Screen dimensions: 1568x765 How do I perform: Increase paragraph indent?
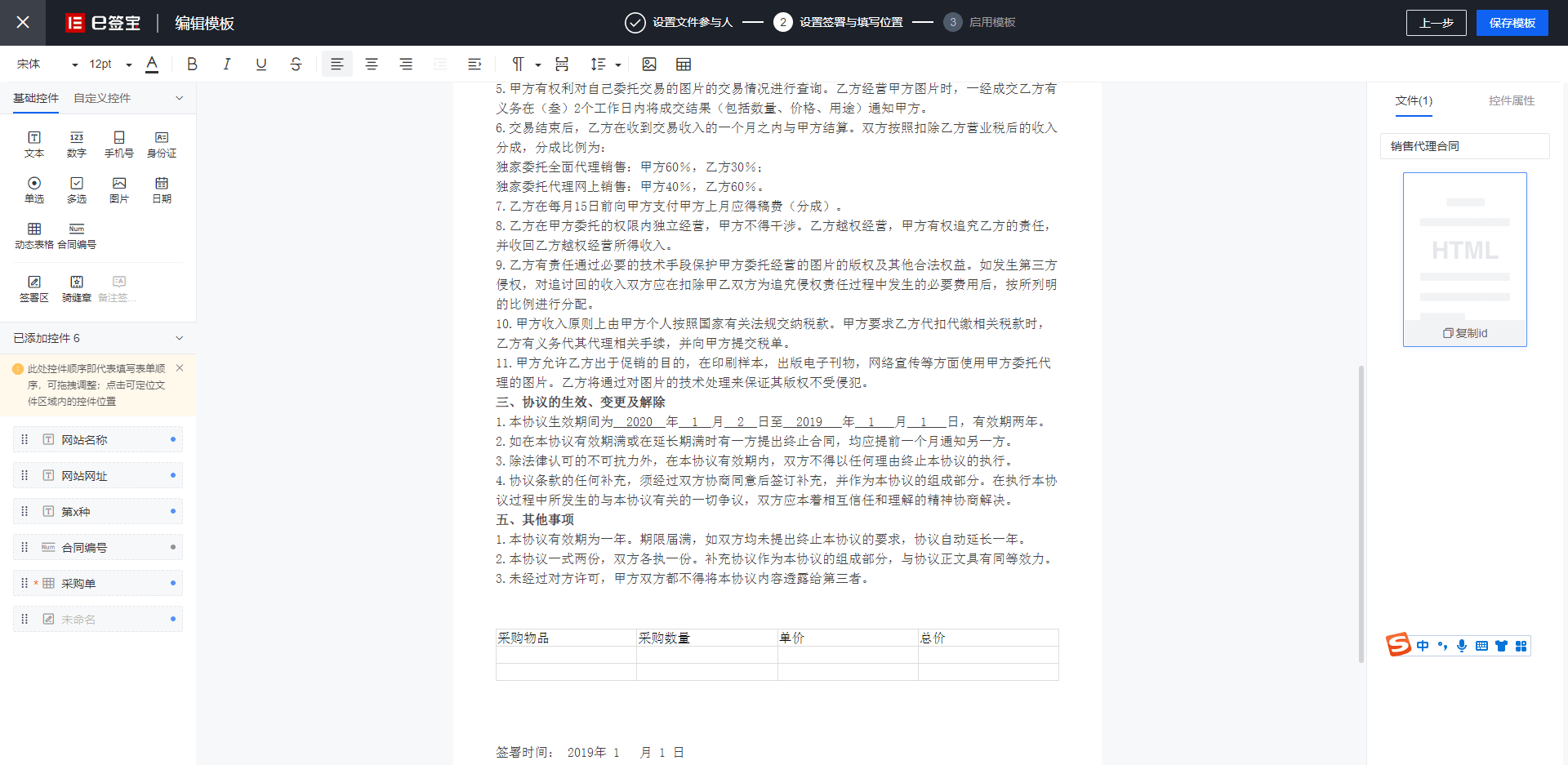click(474, 64)
